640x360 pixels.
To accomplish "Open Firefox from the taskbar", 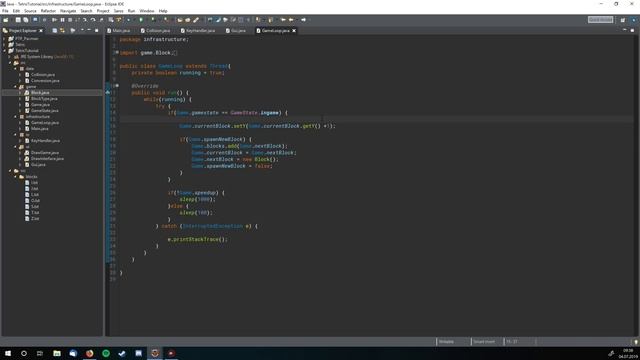I will point(89,353).
